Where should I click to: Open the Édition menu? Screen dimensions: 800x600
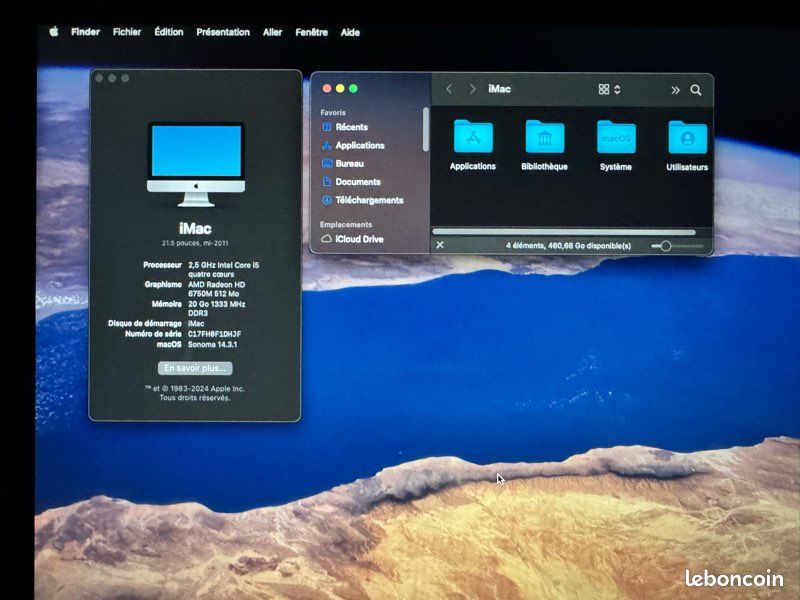coord(168,32)
